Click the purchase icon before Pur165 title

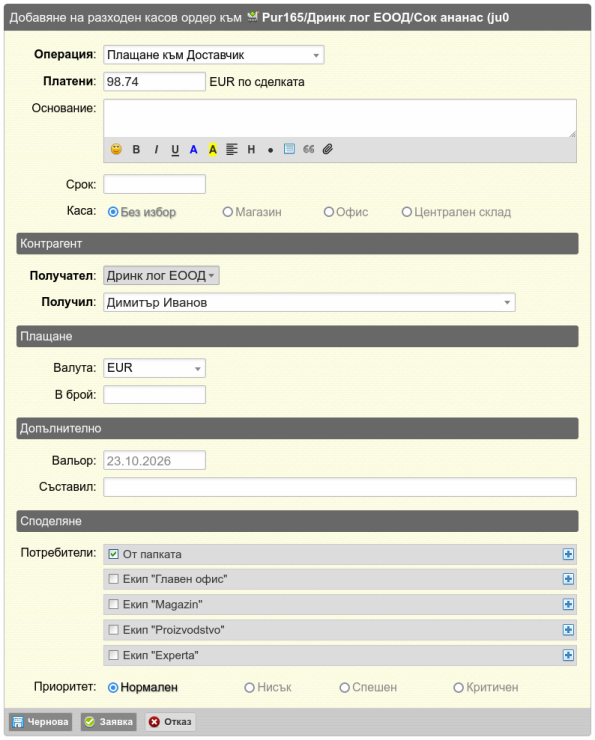(x=253, y=17)
